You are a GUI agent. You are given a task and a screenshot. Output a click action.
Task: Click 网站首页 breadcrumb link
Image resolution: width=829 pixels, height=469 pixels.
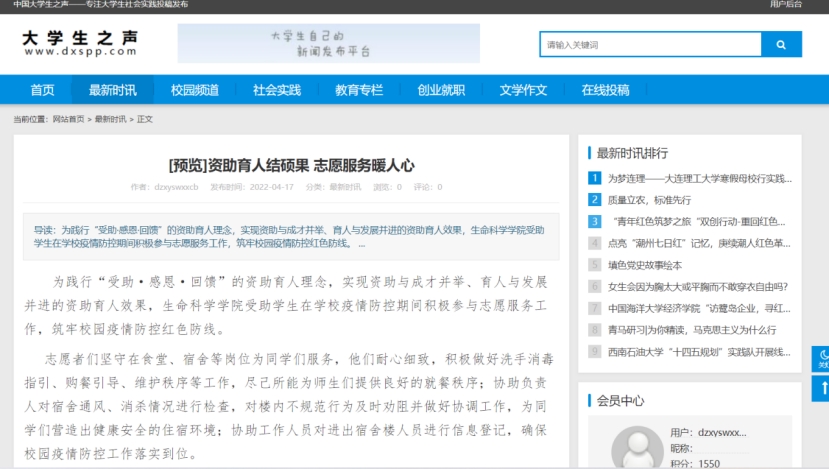[x=68, y=119]
